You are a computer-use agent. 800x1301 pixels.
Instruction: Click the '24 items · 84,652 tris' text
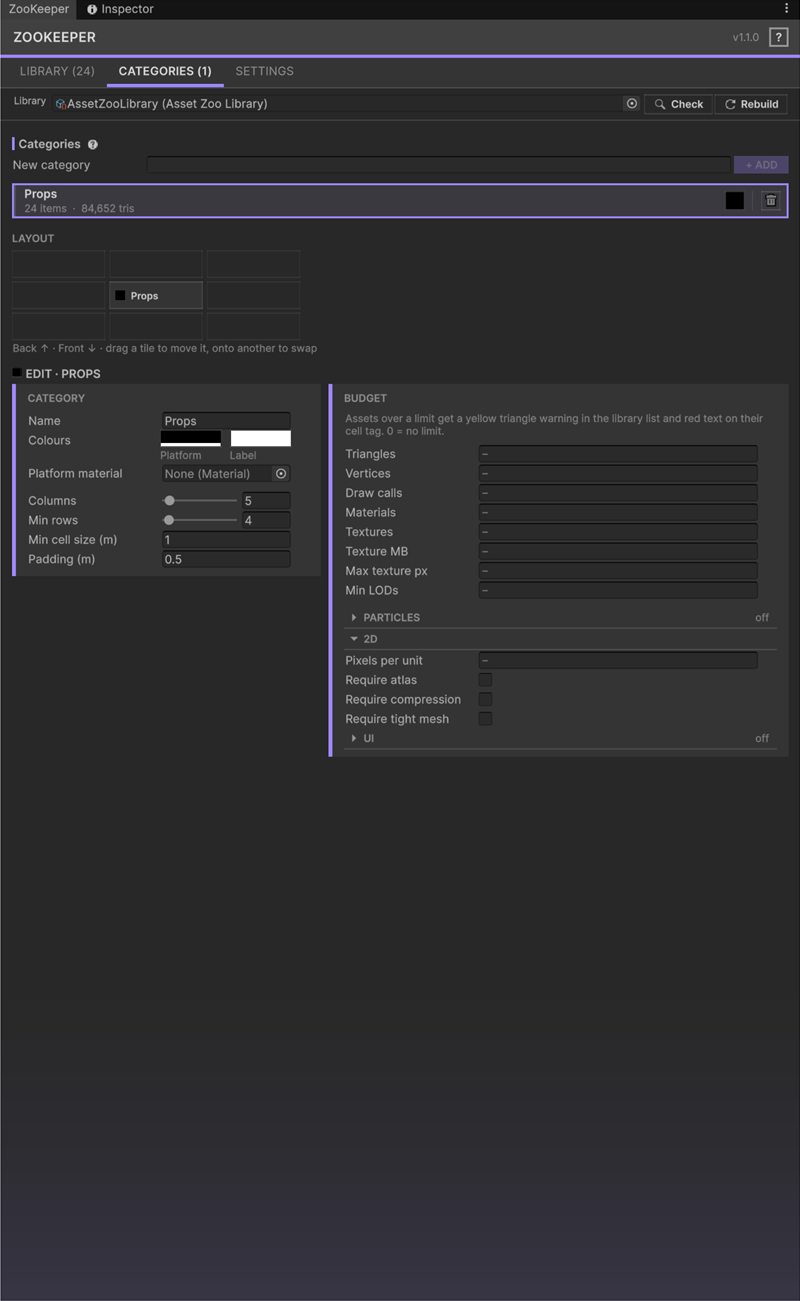coord(79,209)
